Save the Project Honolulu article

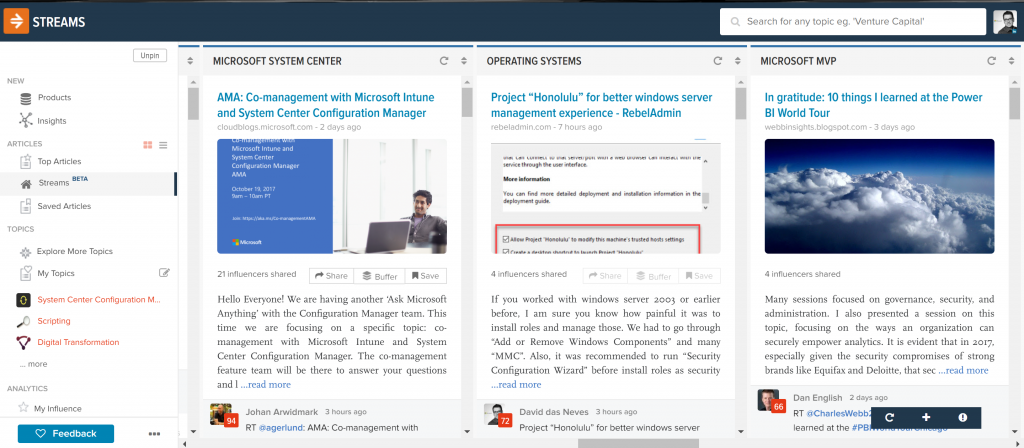click(x=699, y=276)
